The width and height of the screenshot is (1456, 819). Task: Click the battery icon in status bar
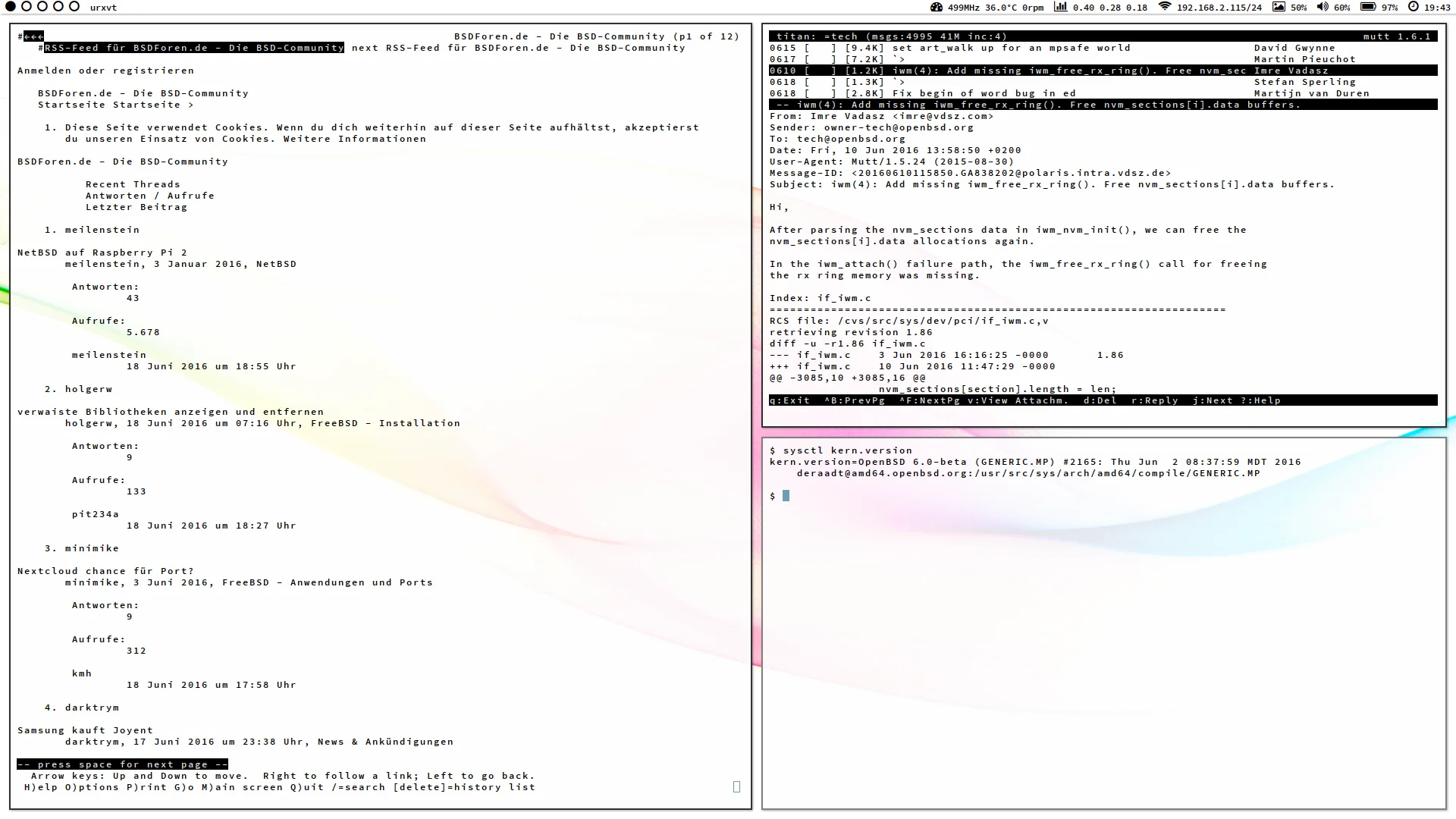click(1368, 7)
